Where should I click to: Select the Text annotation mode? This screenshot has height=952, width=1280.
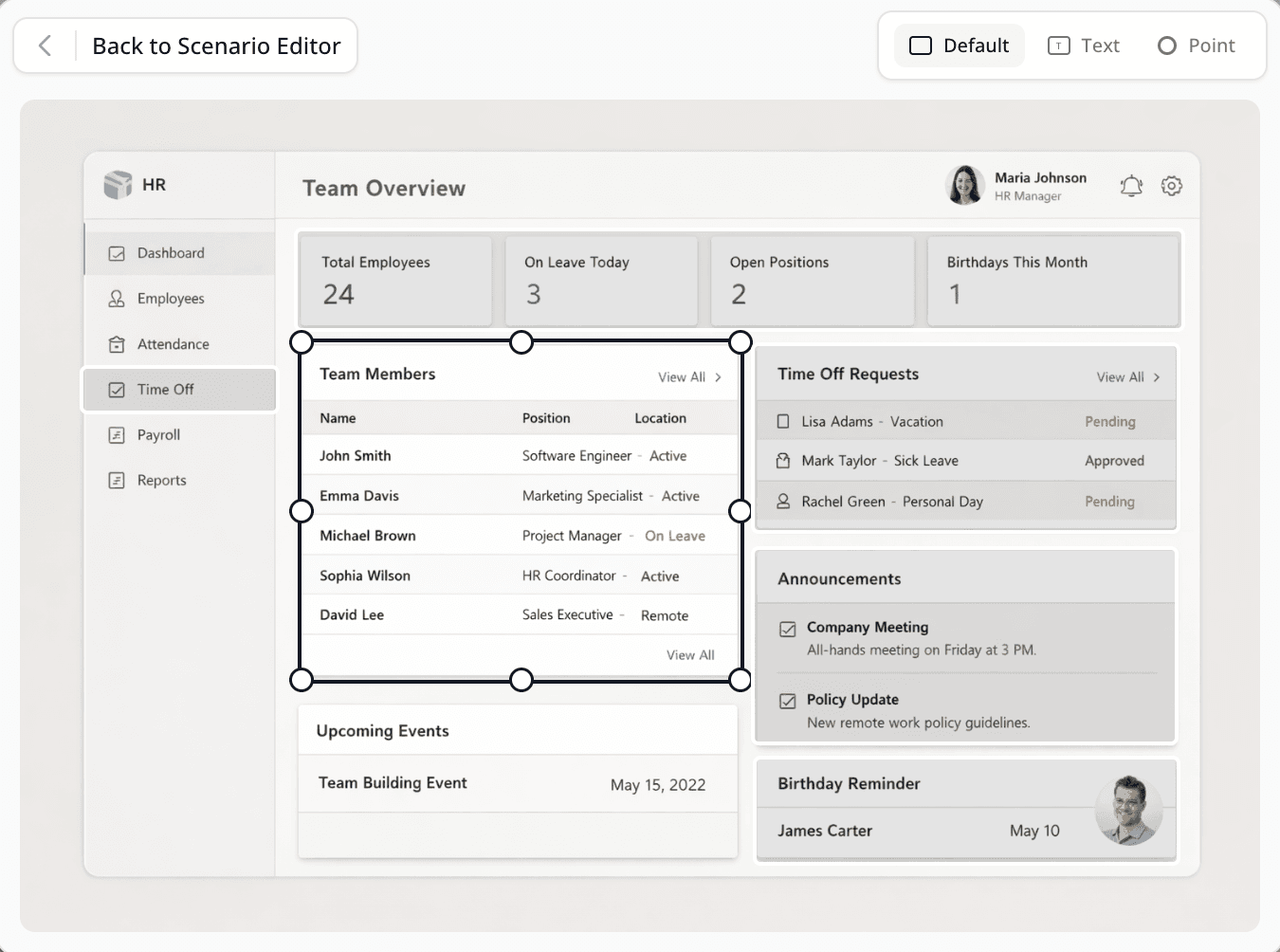pyautogui.click(x=1084, y=45)
